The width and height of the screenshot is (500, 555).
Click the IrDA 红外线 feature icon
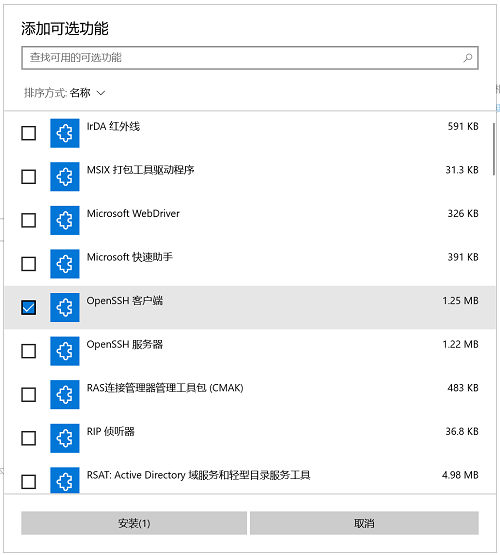(x=65, y=133)
